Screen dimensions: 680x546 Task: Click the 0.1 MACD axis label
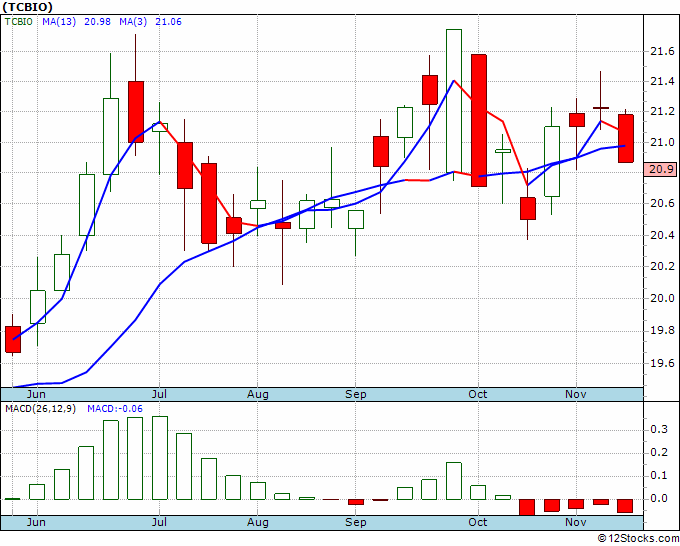click(659, 476)
